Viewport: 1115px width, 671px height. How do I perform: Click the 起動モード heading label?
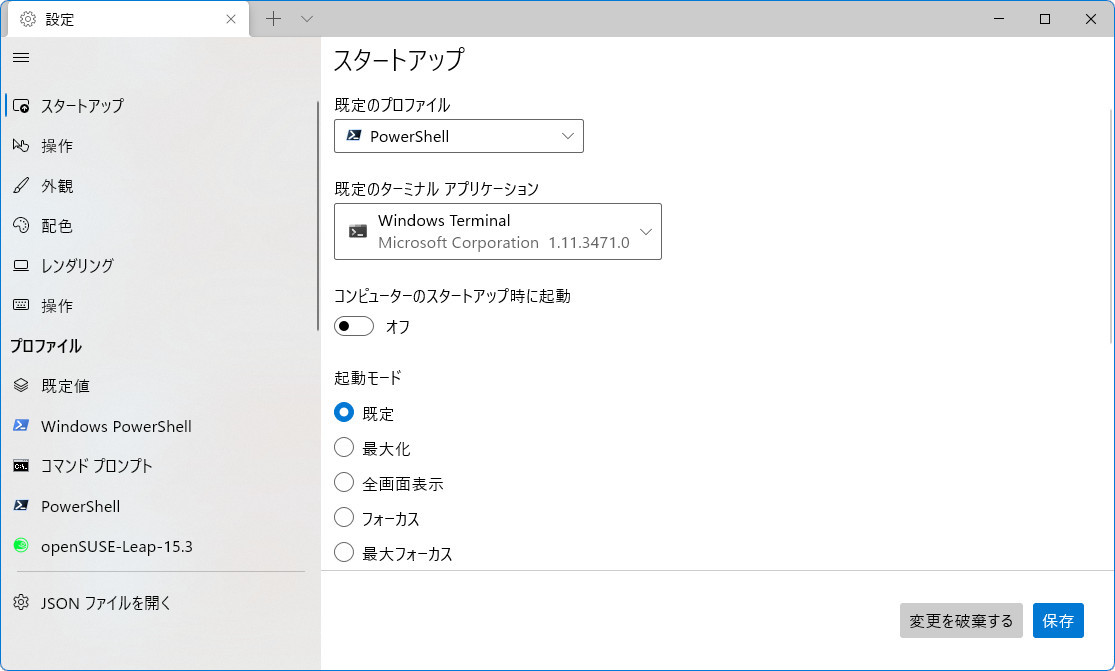pyautogui.click(x=368, y=377)
